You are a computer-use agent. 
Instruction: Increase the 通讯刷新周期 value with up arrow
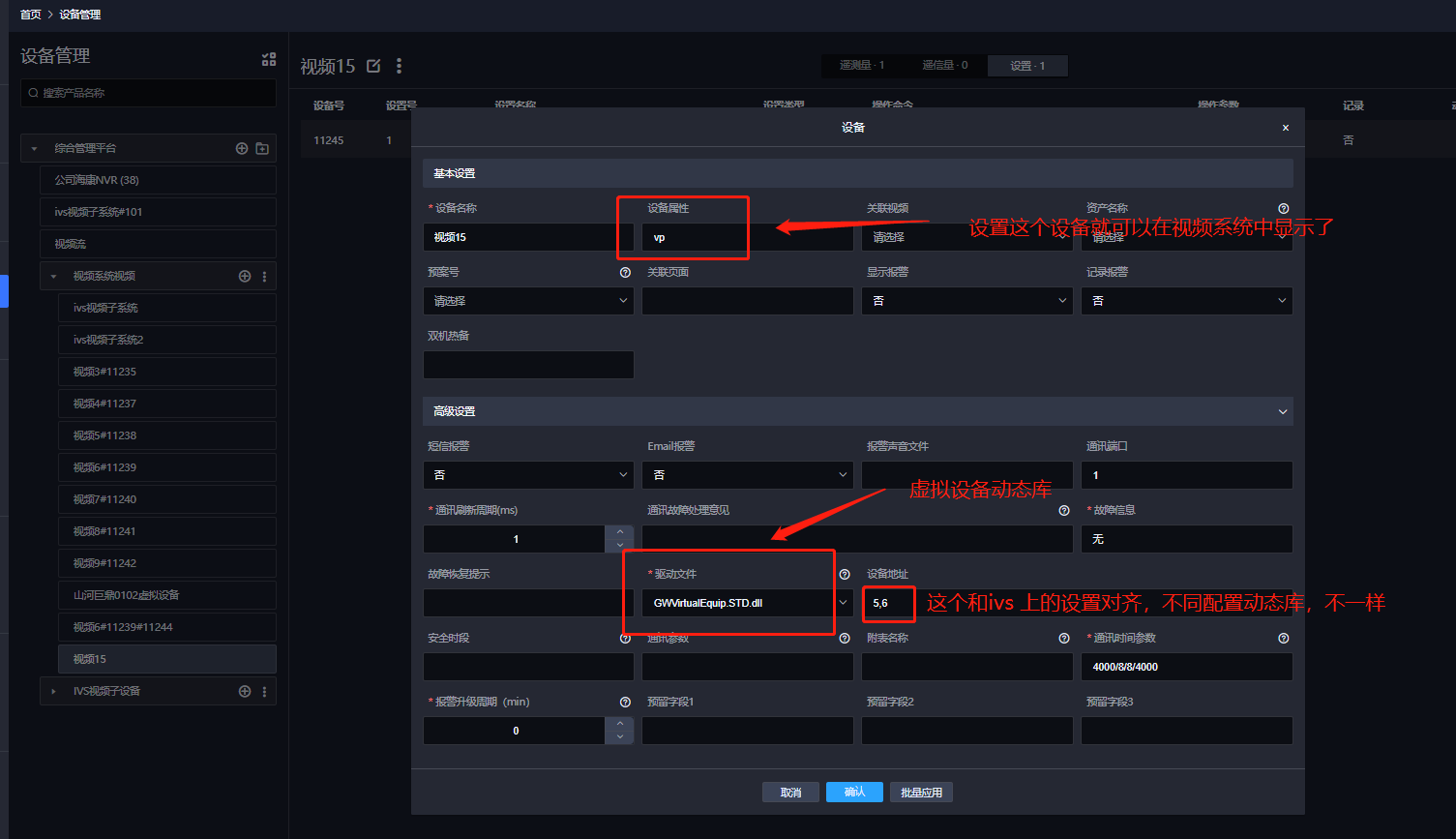click(x=619, y=532)
